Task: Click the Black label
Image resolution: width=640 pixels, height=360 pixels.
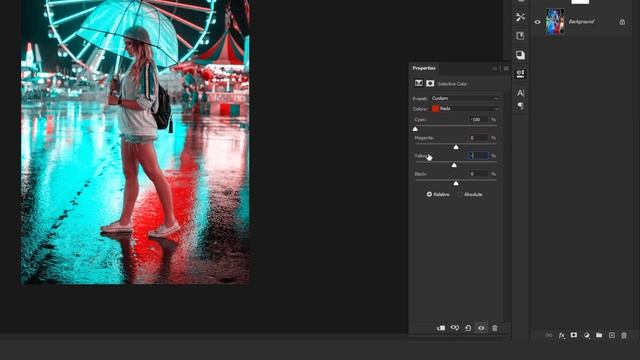Action: (420, 174)
